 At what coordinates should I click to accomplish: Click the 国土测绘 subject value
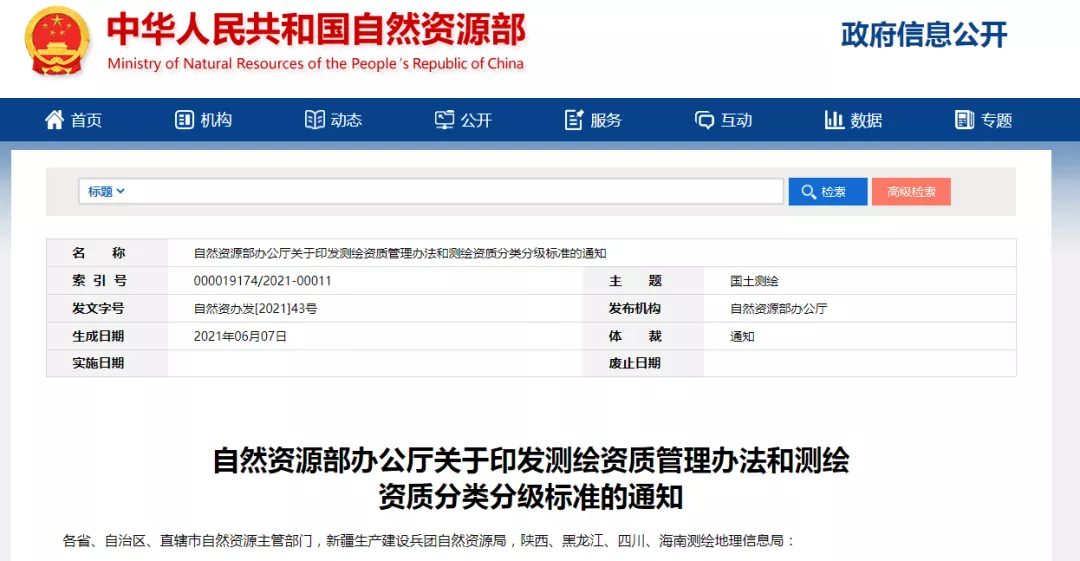(754, 280)
